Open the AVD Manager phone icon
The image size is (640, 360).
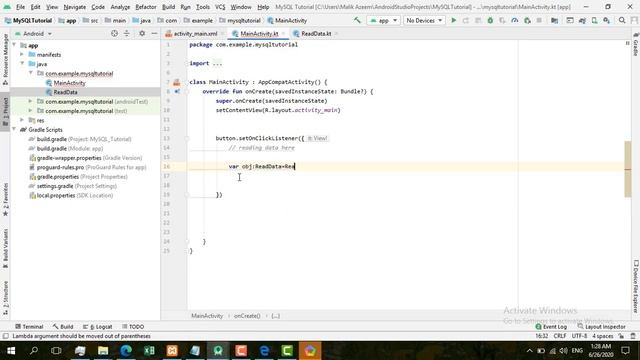(x=595, y=20)
